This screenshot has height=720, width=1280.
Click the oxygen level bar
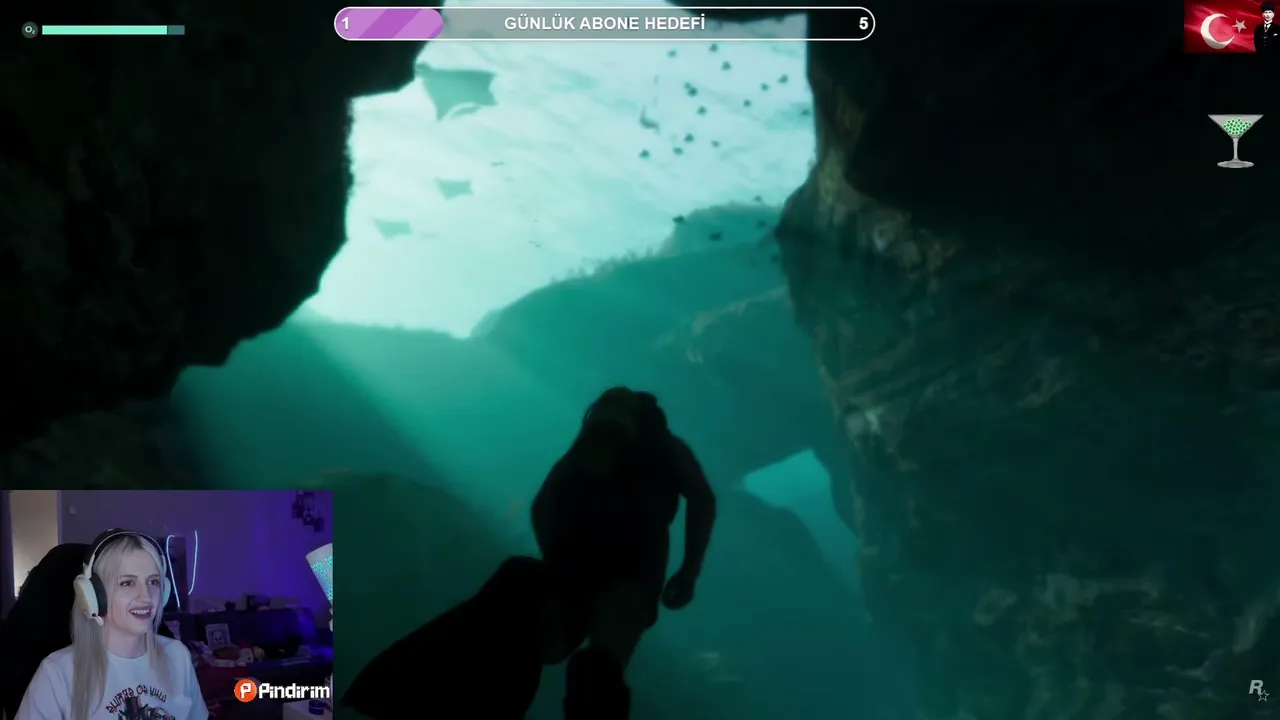coord(113,30)
